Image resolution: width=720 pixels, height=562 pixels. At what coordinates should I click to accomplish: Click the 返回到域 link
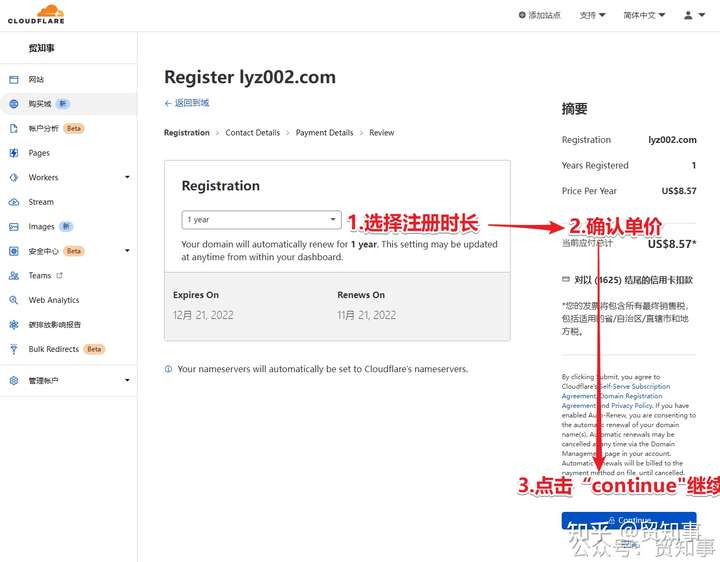coord(192,103)
